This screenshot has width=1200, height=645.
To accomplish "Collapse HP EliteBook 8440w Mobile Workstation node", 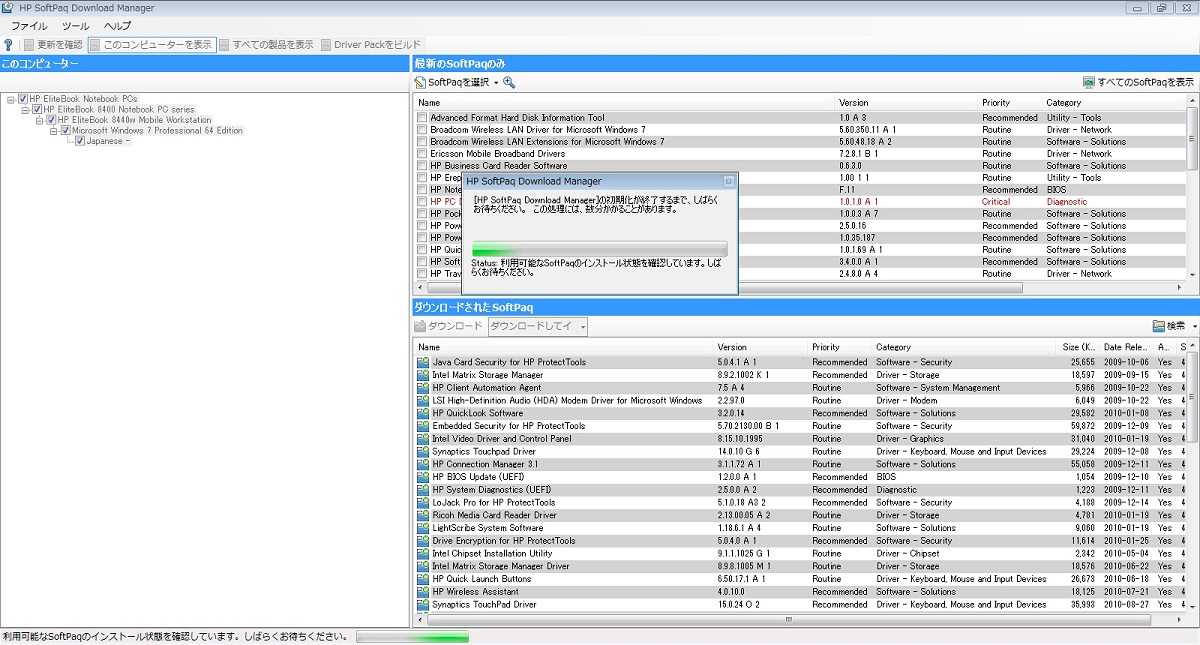I will 39,120.
